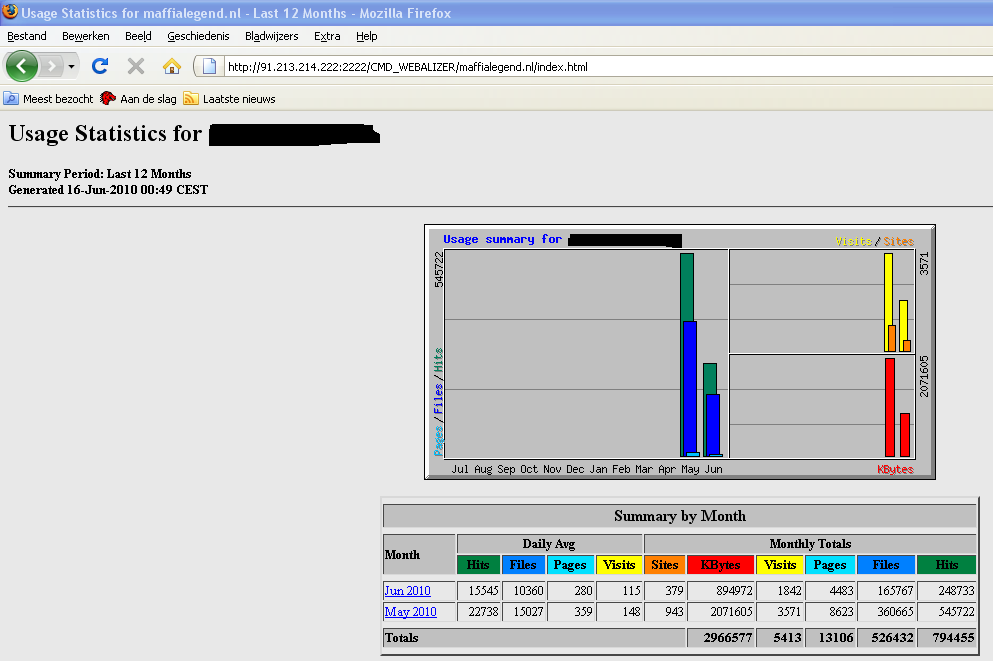Open the Jun 2010 statistics link
This screenshot has height=661, width=993.
pos(407,591)
